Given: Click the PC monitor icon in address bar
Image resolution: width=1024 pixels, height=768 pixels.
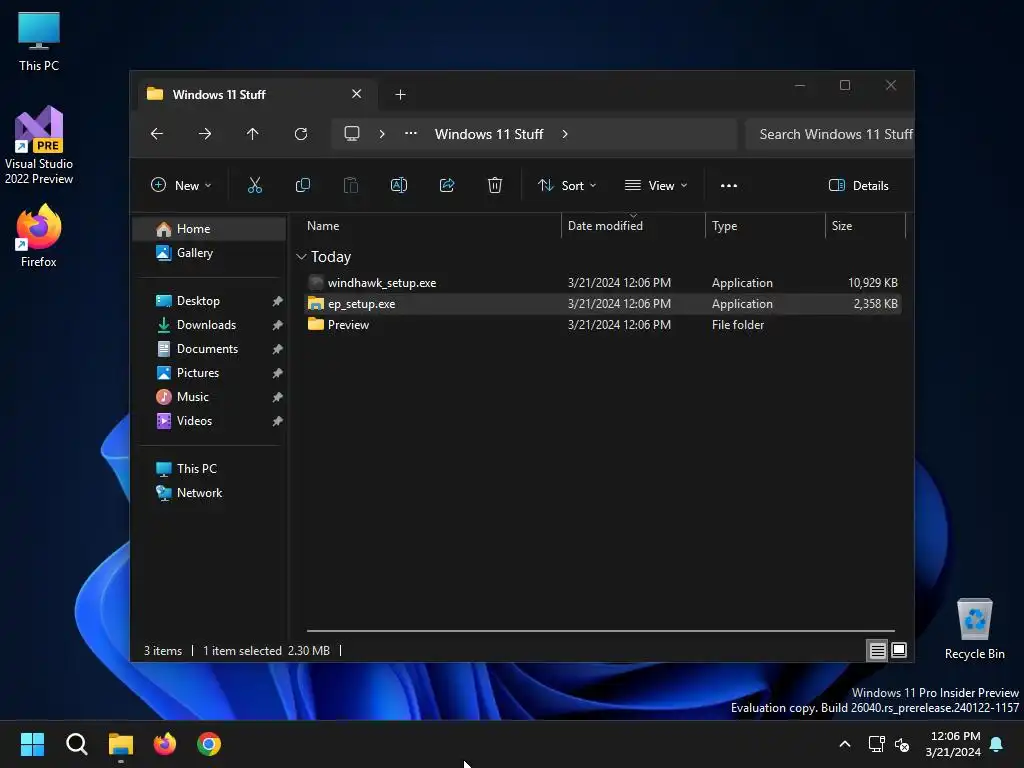Looking at the screenshot, I should 352,134.
